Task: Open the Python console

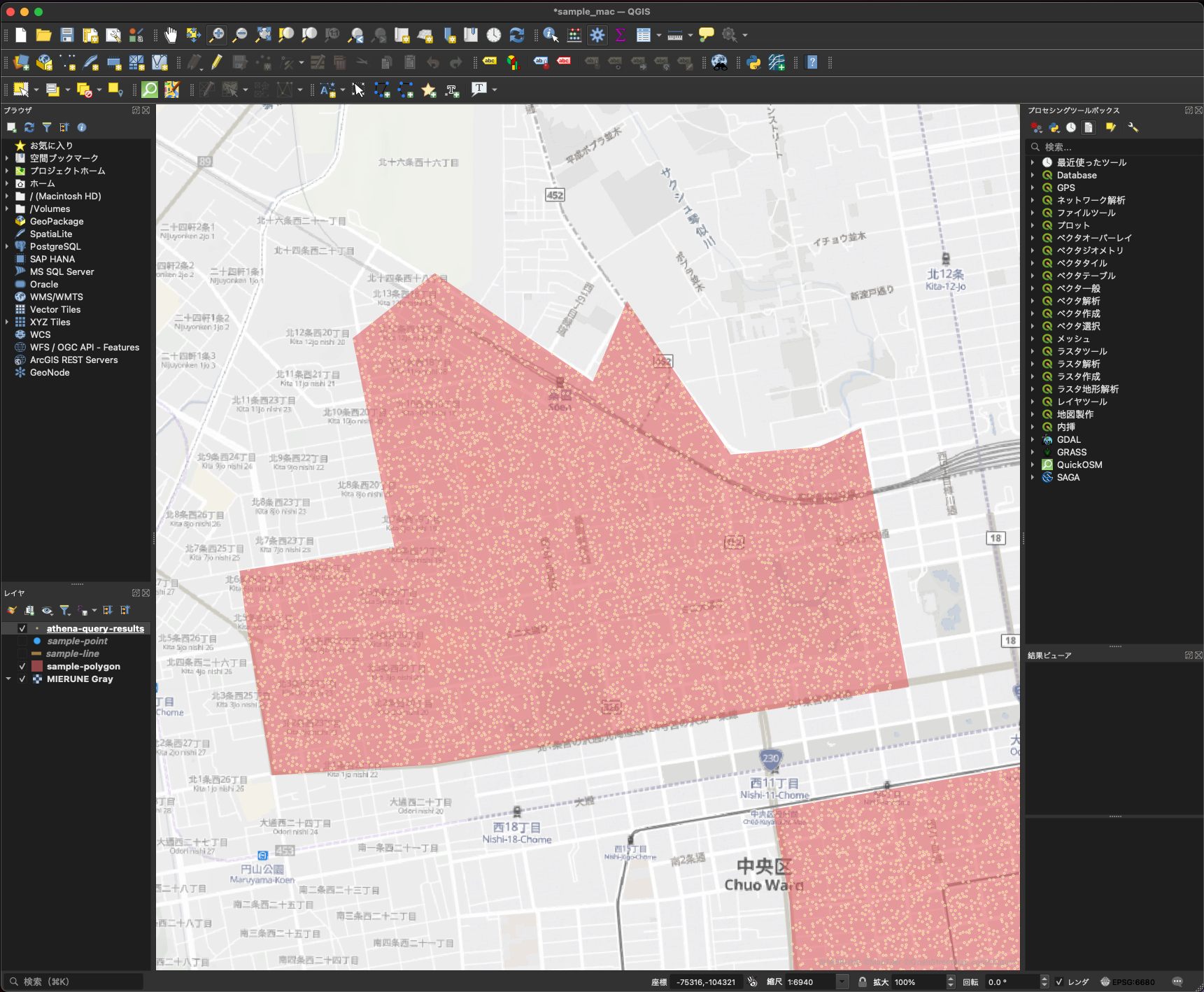Action: (753, 63)
